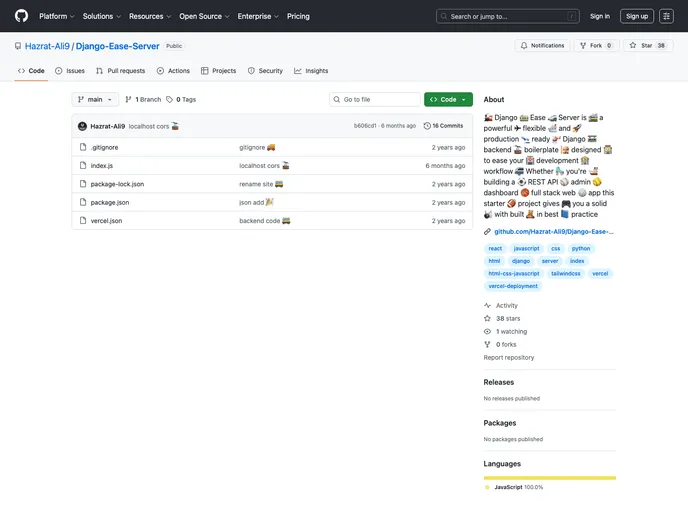View the 1 Branch link
The image size is (688, 512).
click(143, 100)
